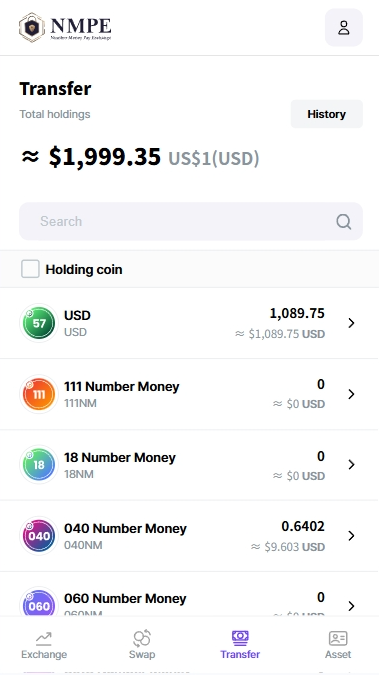This screenshot has height=675, width=379.
Task: Select the green 57 USD coin icon
Action: pos(39,323)
